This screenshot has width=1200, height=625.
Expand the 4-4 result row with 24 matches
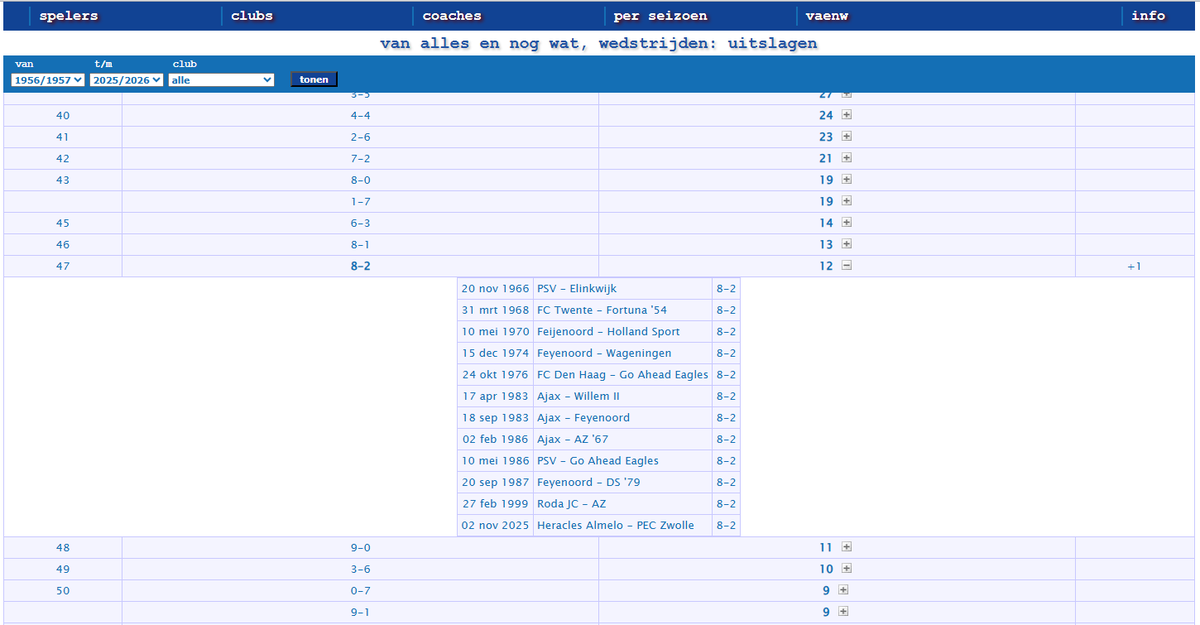(x=846, y=115)
